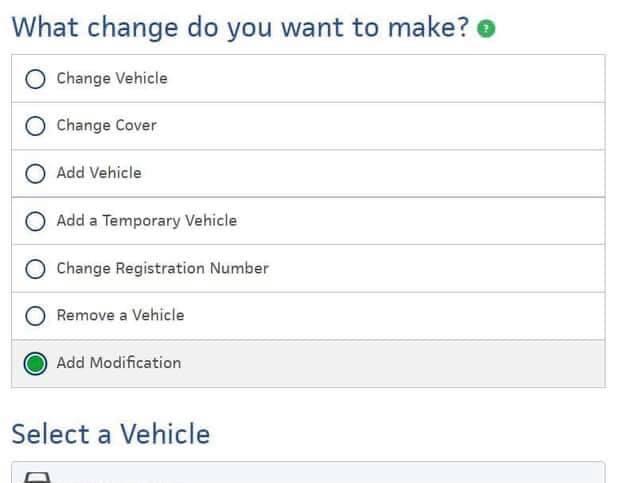
Task: Click the 'What change do you want to make?' heading
Action: [240, 27]
